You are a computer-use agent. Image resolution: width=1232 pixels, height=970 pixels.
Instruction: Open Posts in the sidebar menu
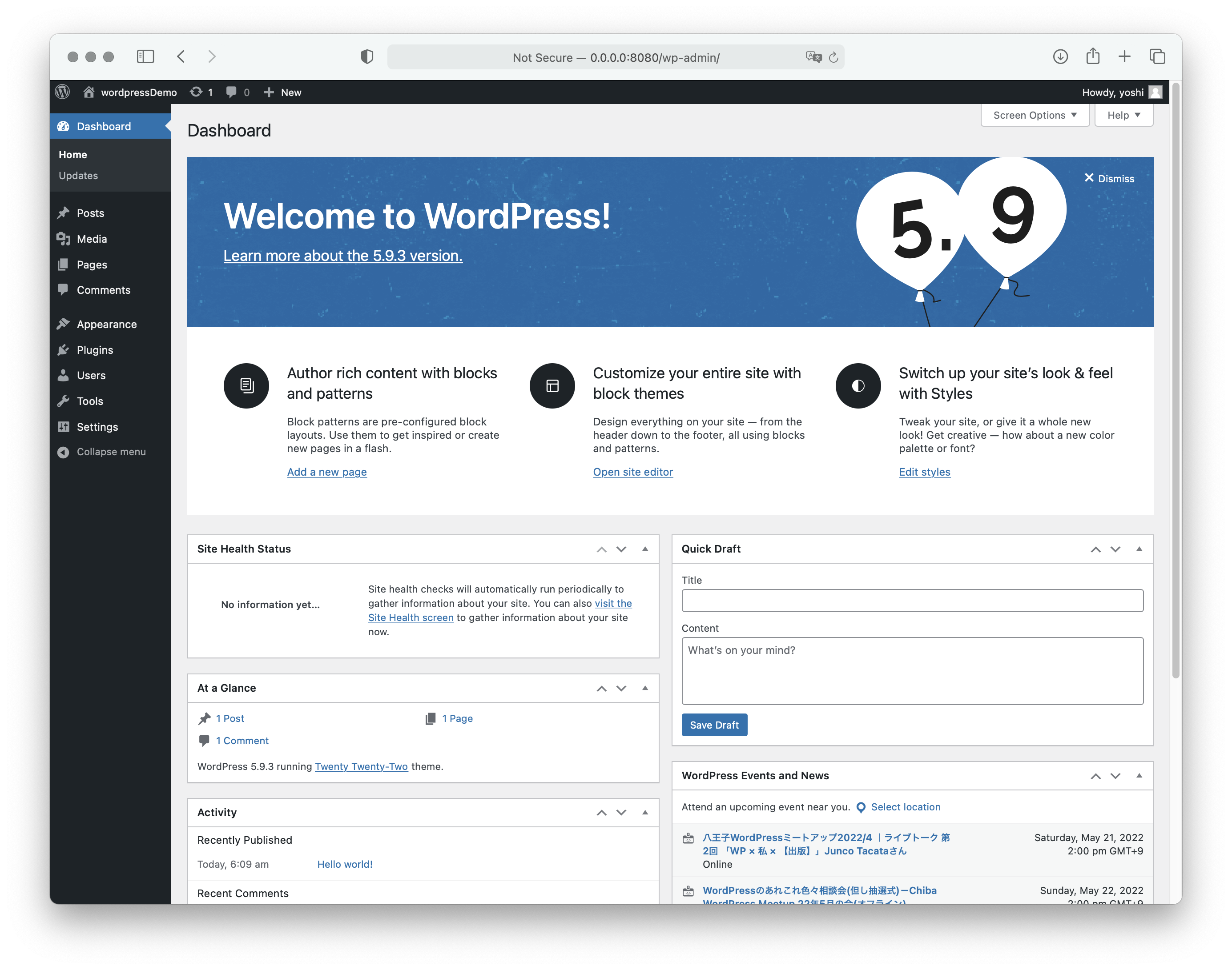(x=110, y=213)
